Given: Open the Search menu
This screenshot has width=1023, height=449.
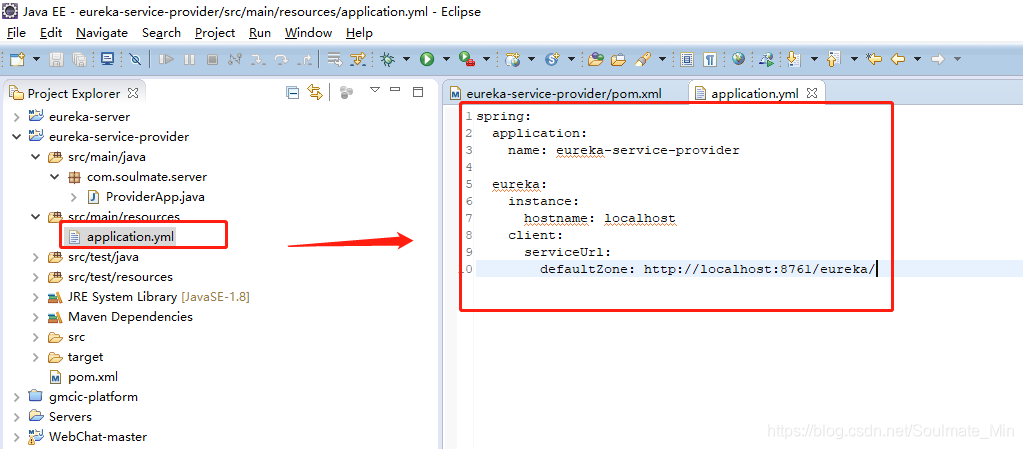Looking at the screenshot, I should pyautogui.click(x=161, y=33).
